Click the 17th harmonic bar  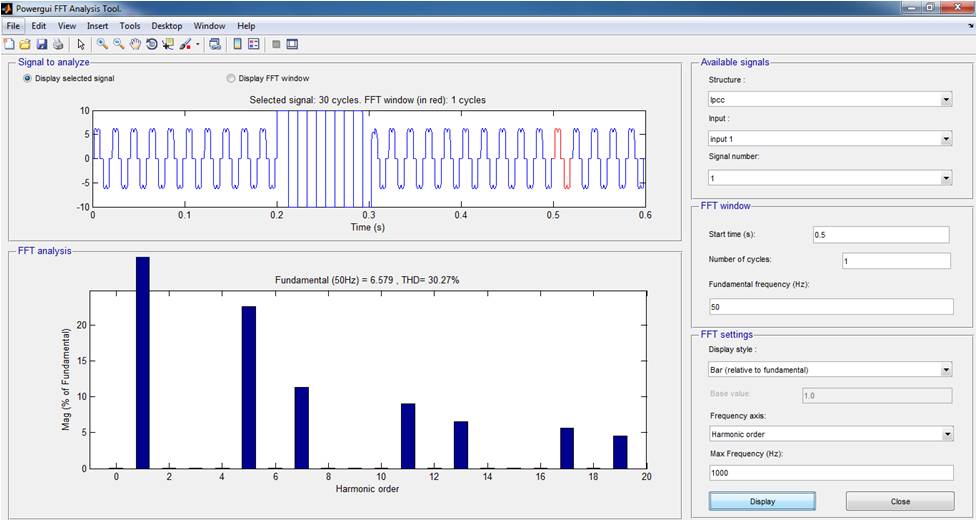tap(567, 448)
